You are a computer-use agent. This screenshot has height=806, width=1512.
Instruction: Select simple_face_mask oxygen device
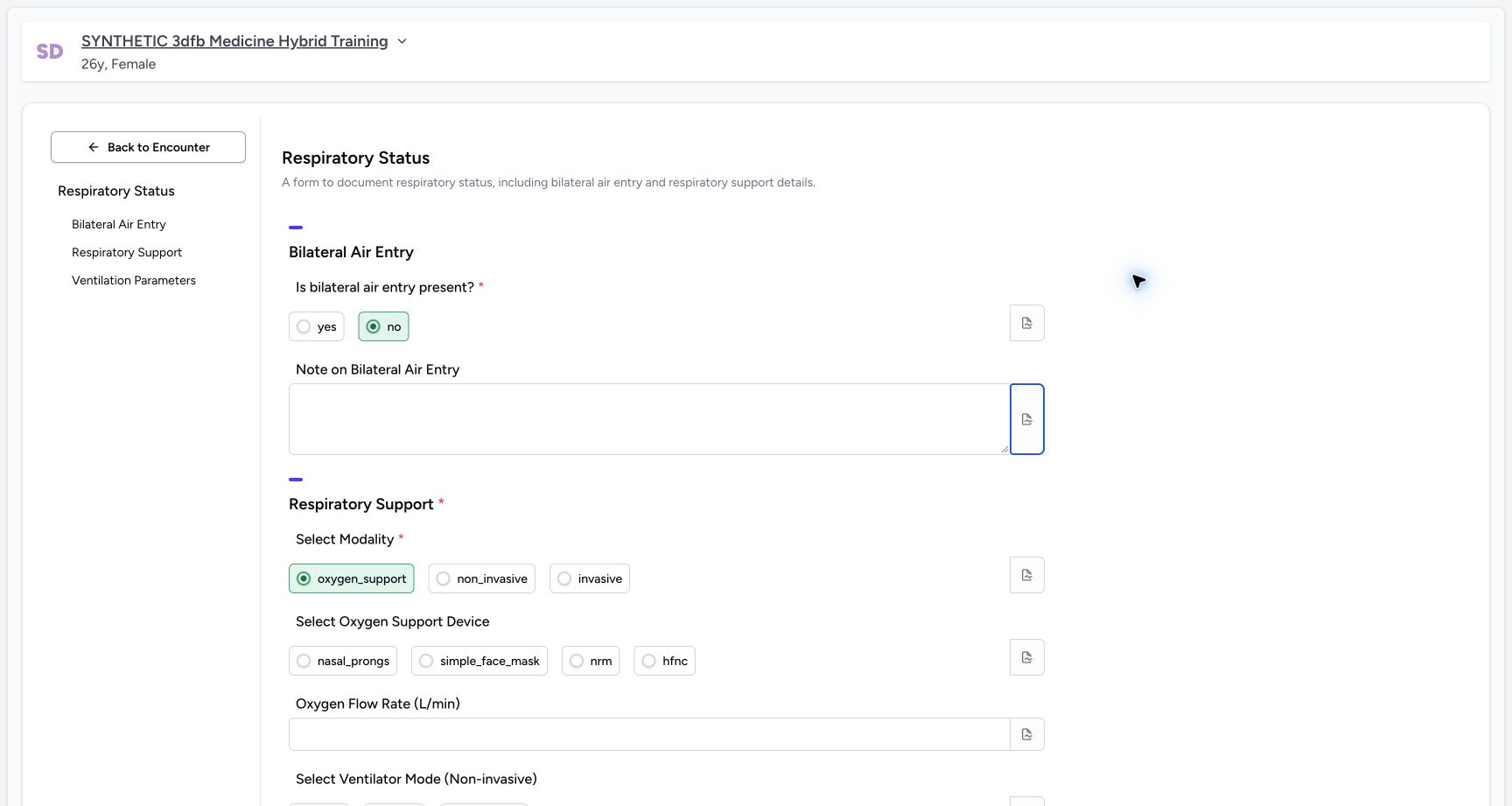(x=479, y=661)
